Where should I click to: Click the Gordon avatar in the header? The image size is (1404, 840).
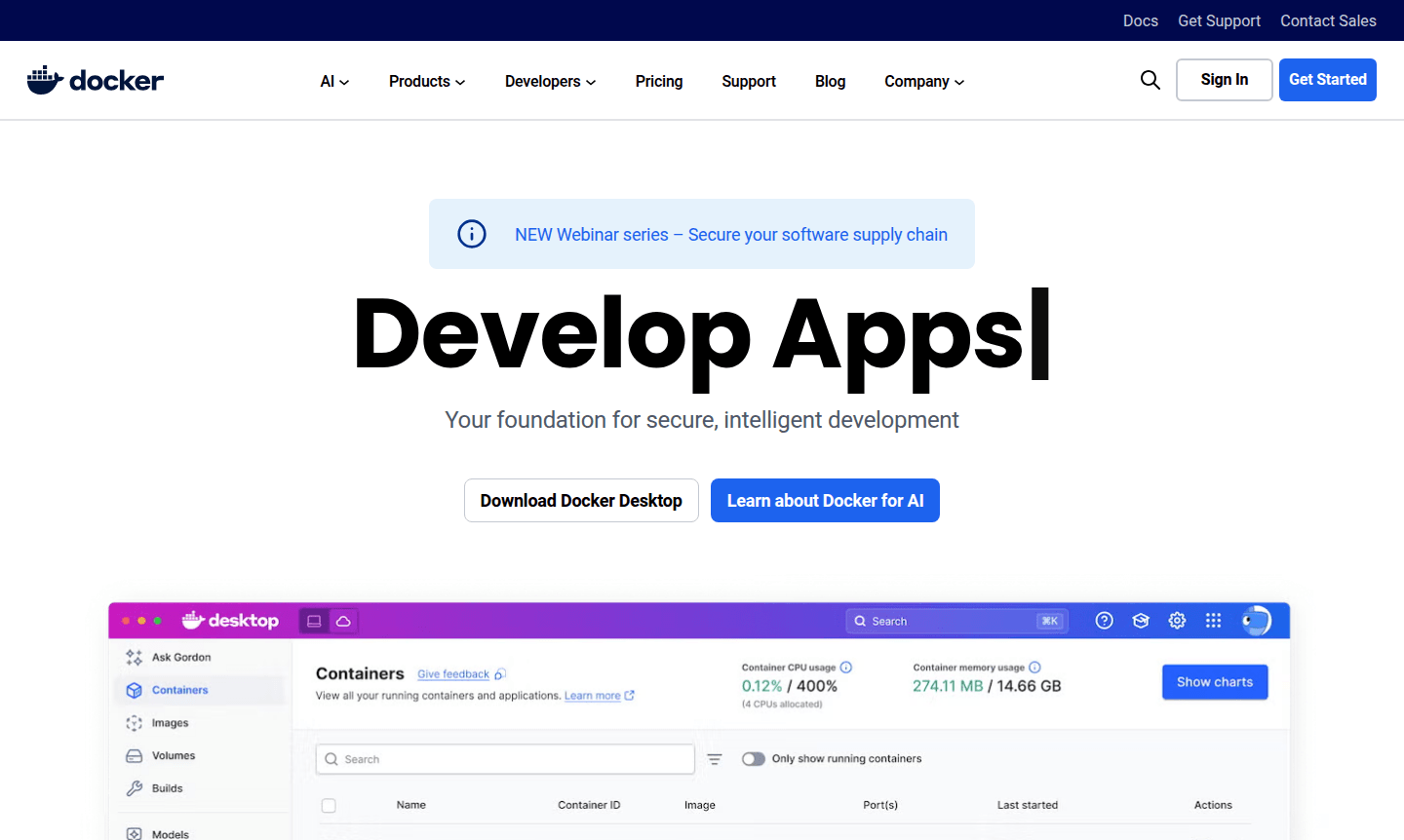tap(1256, 620)
